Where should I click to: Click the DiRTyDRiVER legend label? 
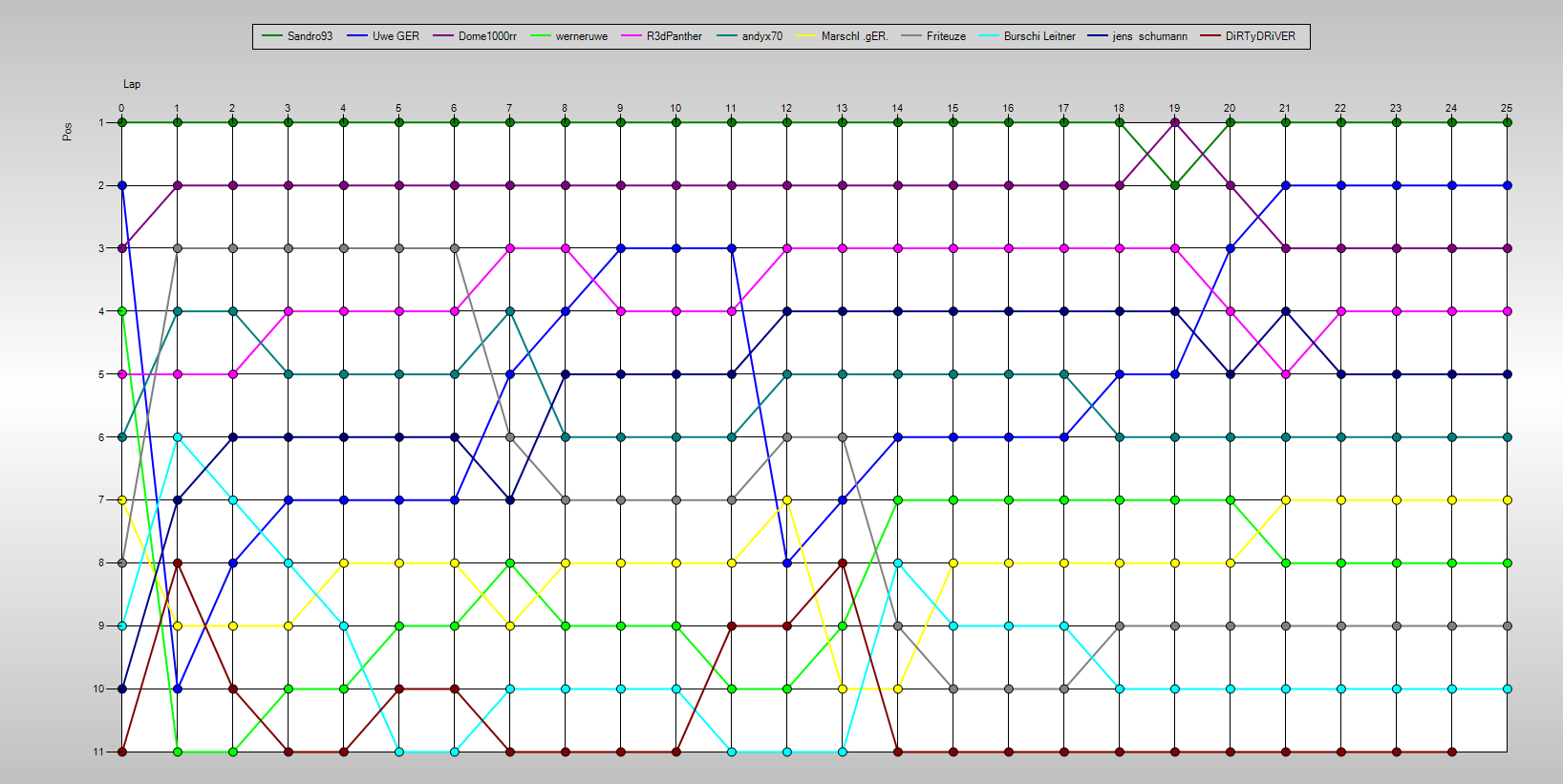coord(1260,36)
